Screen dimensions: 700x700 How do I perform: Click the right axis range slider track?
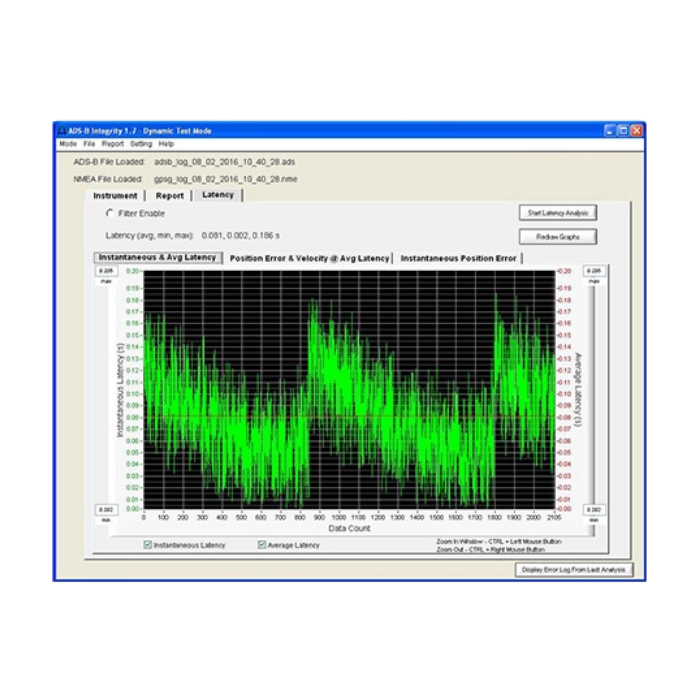click(x=593, y=395)
